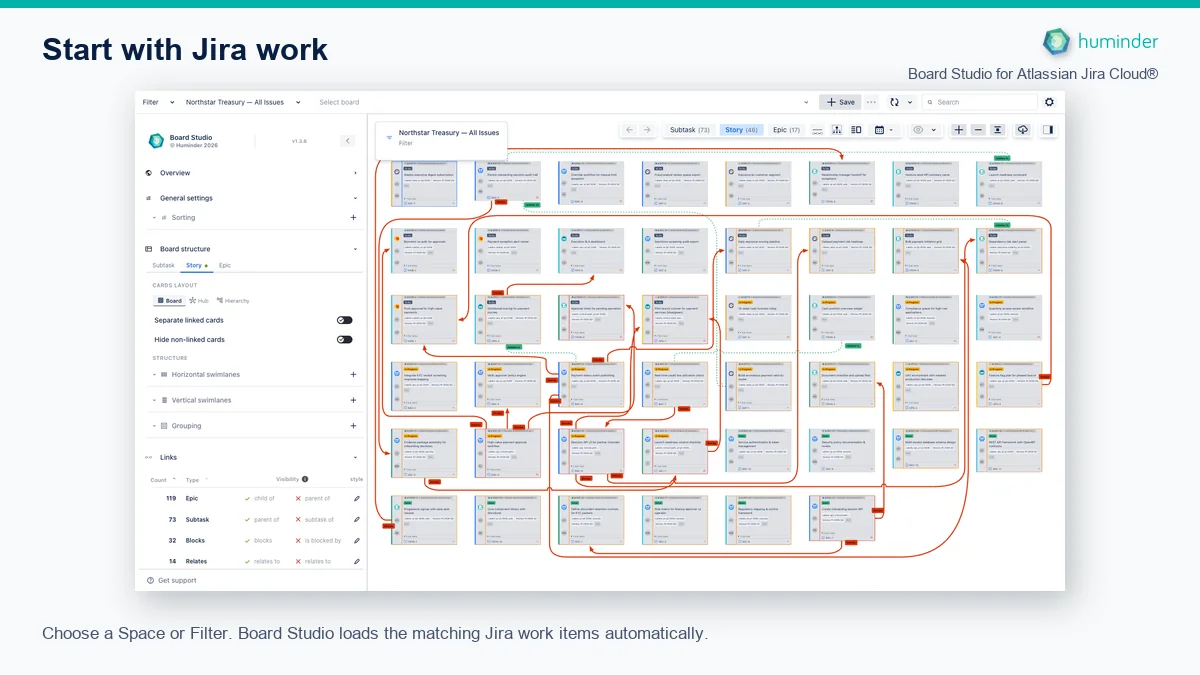Click the back arrow in board toolbar
The height and width of the screenshot is (675, 1200).
pos(629,130)
